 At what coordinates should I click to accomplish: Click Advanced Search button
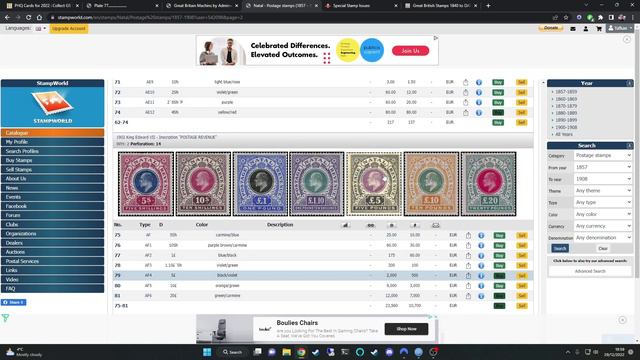[x=590, y=271]
